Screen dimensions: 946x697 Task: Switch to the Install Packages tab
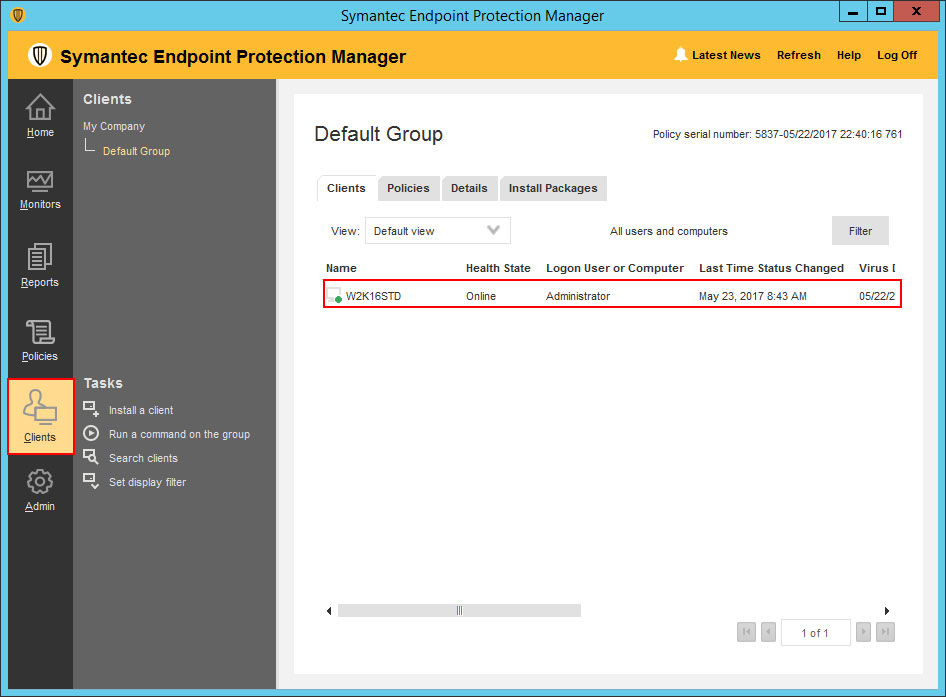click(x=553, y=188)
